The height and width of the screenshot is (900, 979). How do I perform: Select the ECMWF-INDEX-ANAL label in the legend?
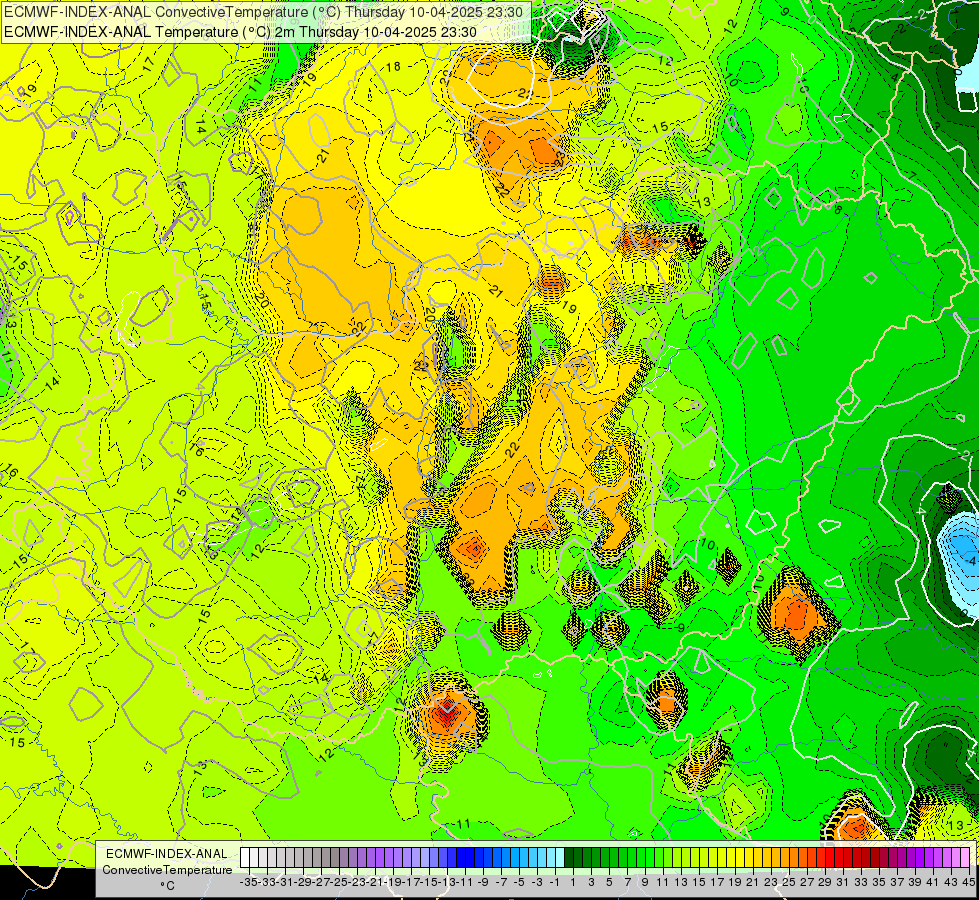coord(167,854)
